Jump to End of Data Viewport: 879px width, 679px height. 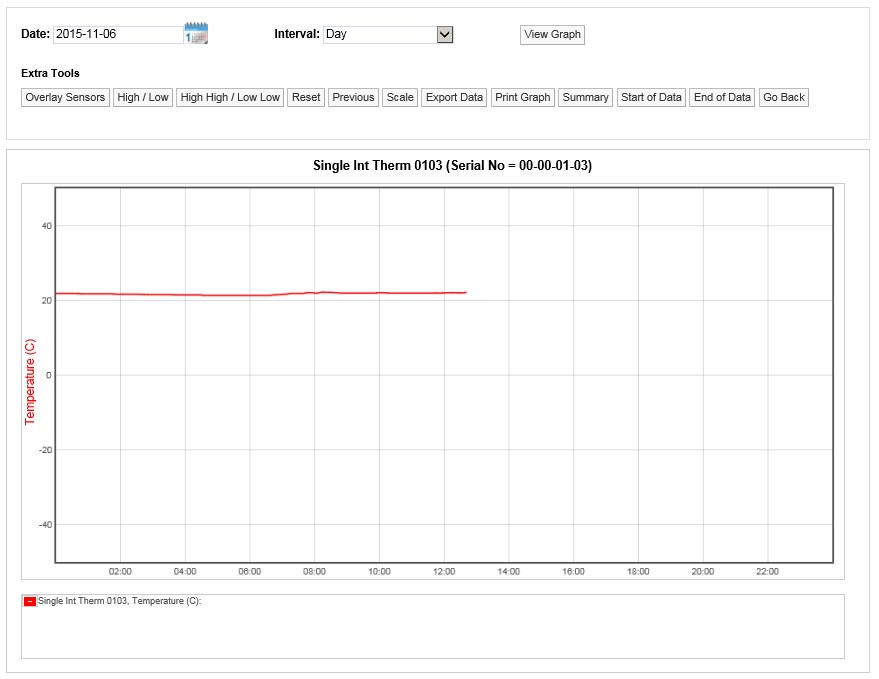(x=722, y=97)
